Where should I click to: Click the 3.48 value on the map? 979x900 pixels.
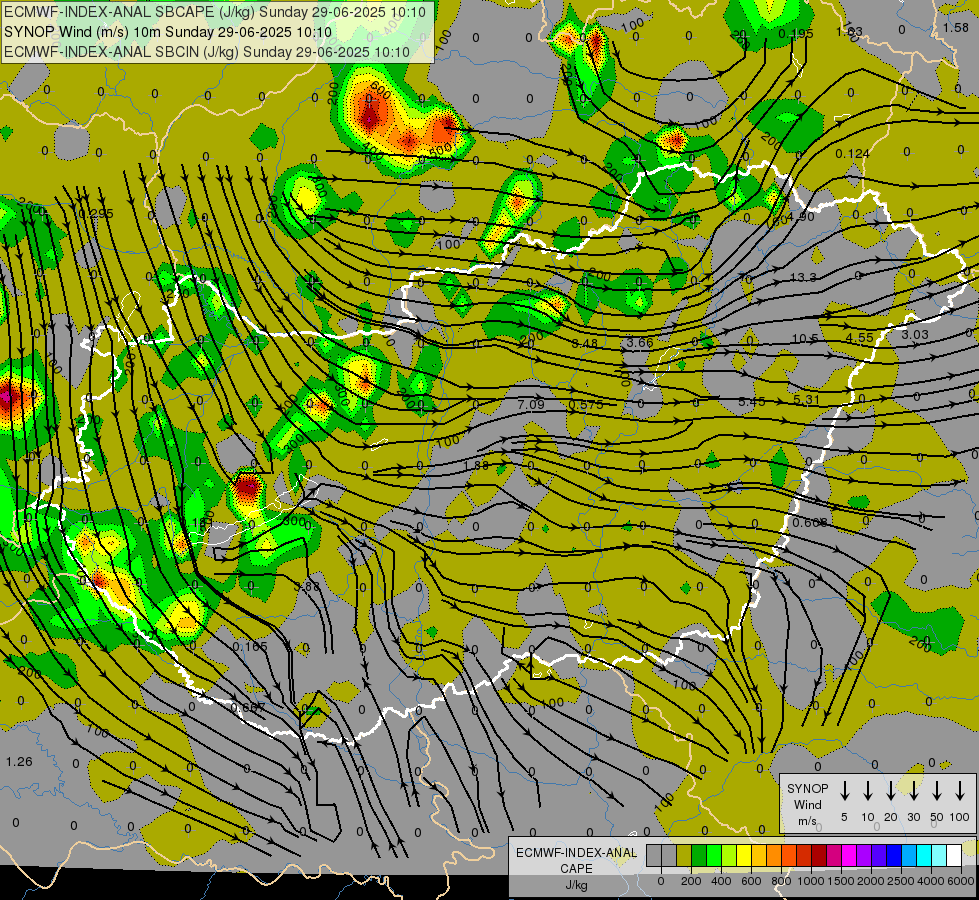click(x=584, y=343)
